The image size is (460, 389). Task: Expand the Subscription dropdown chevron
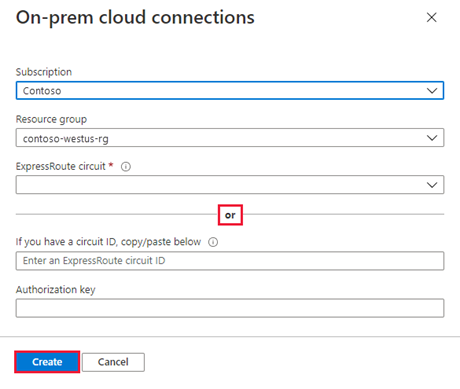point(432,91)
